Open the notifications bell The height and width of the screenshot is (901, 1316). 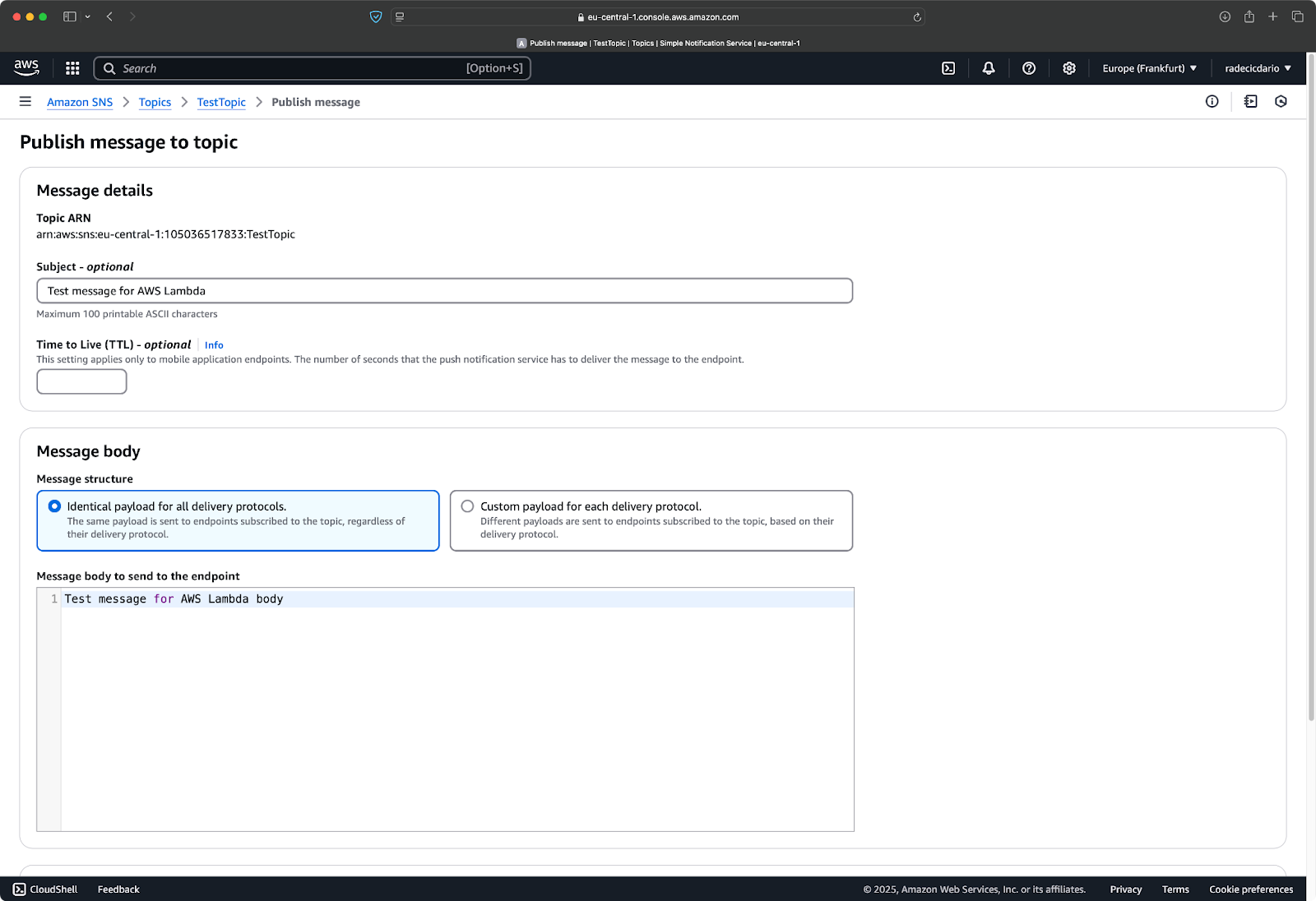pyautogui.click(x=989, y=68)
